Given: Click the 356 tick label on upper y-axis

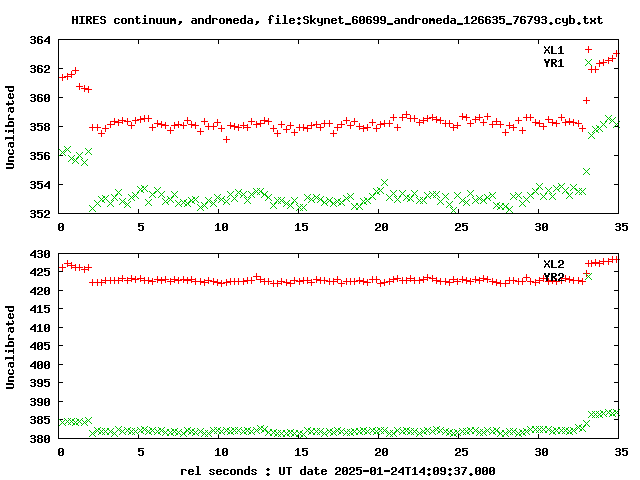Looking at the screenshot, I should pos(40,156).
